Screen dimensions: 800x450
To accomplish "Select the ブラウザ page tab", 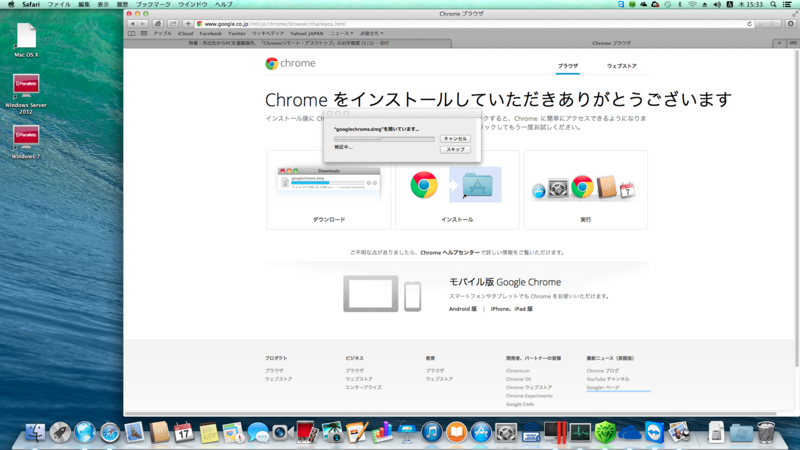I will click(567, 66).
